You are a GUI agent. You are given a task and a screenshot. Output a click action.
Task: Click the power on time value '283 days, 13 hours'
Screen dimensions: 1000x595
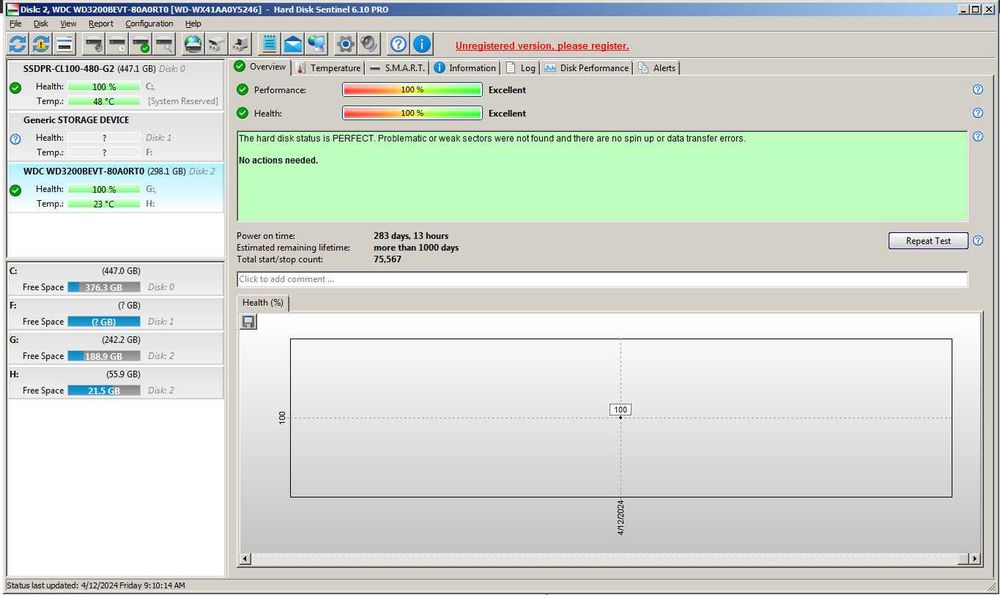[x=411, y=236]
